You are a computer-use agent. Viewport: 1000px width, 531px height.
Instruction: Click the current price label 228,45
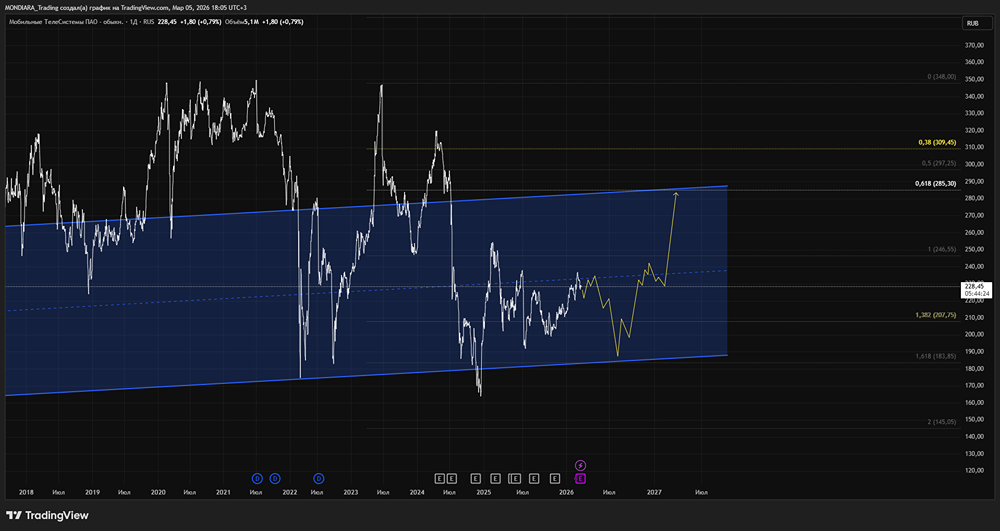click(973, 286)
